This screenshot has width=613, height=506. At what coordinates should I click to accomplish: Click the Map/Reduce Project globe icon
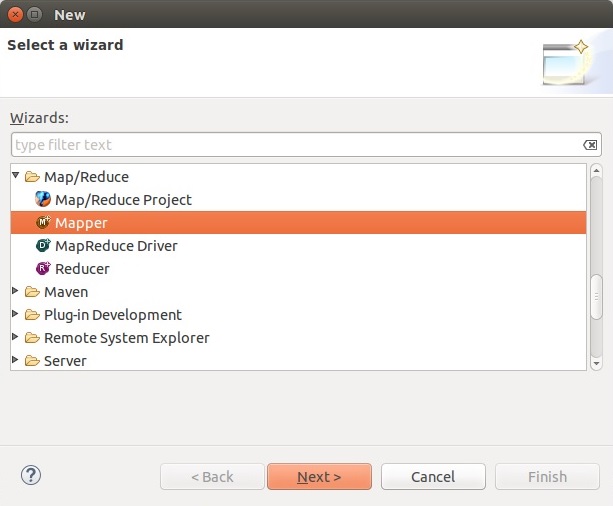[43, 199]
